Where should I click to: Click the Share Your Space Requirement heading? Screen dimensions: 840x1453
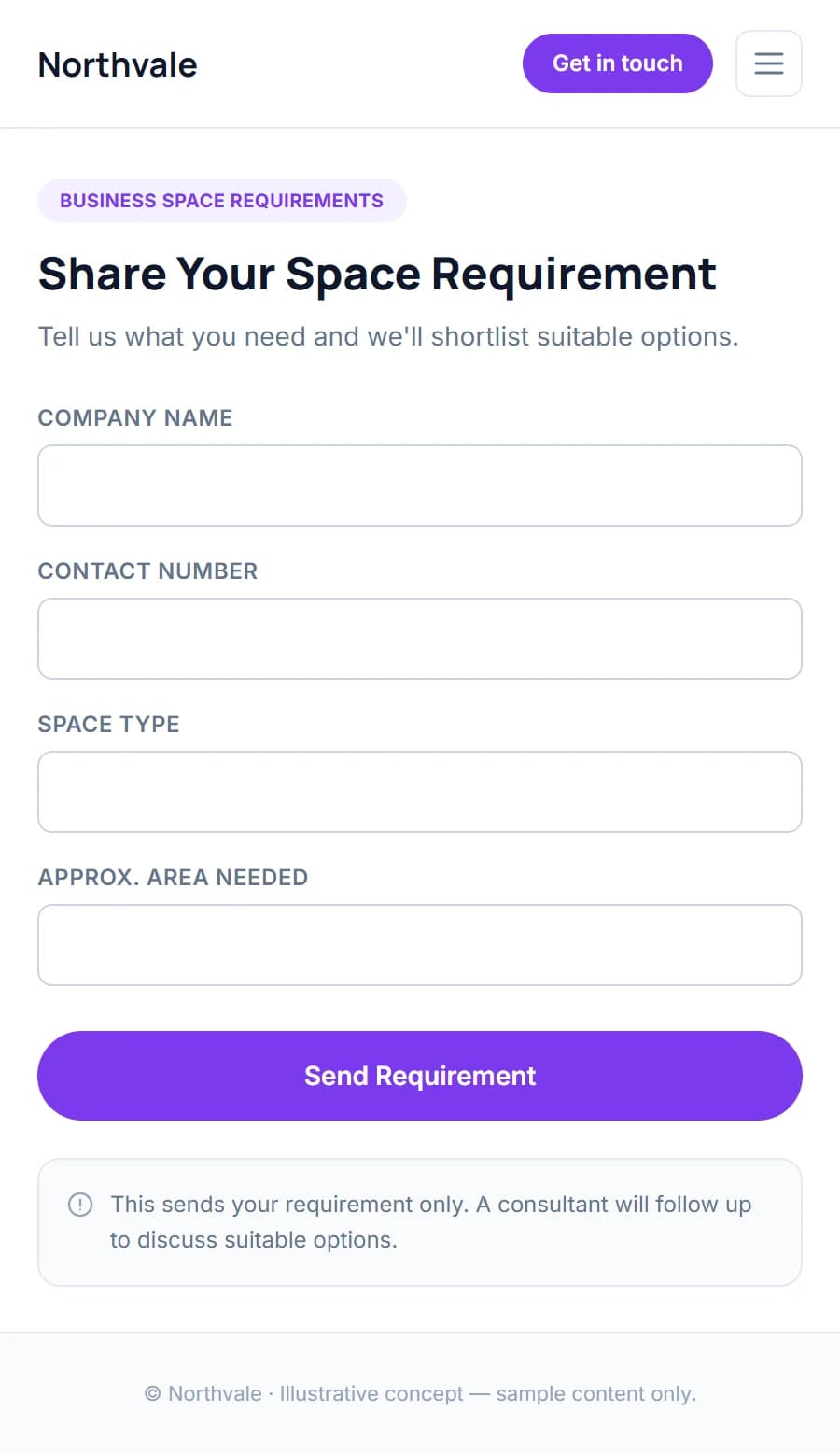[377, 275]
